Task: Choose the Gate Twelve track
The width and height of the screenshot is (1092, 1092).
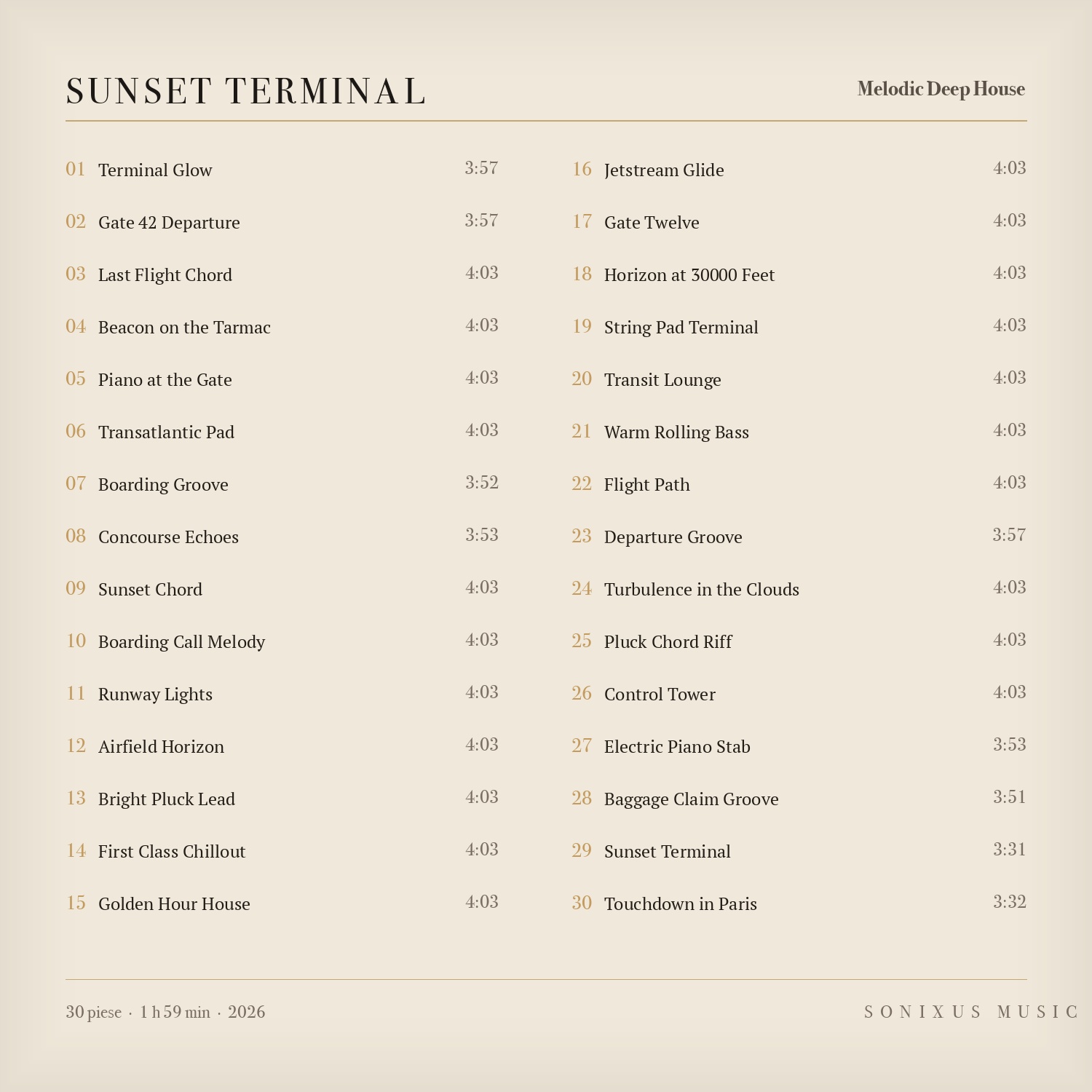Action: (652, 222)
